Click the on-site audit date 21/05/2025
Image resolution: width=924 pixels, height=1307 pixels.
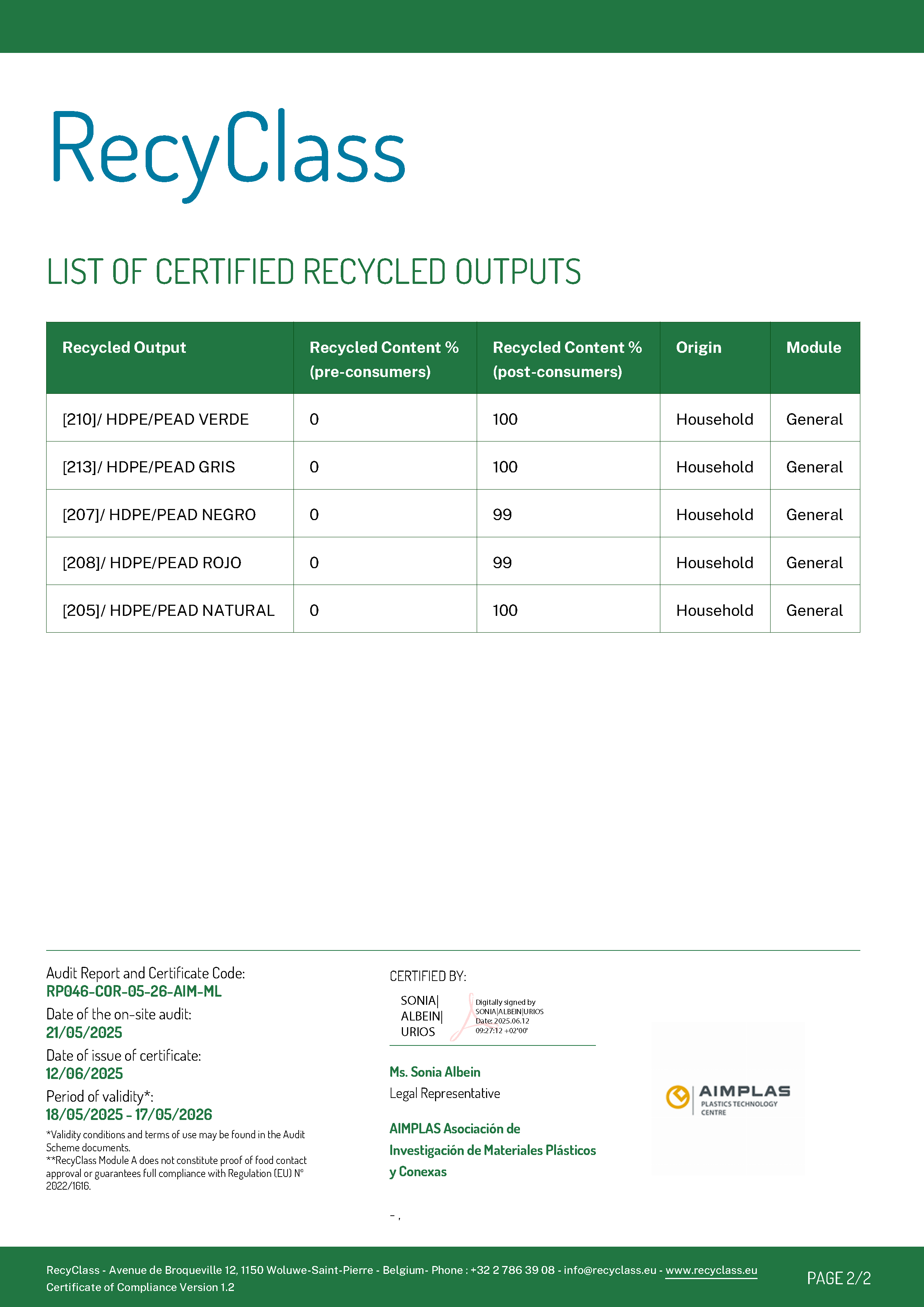[x=84, y=1032]
